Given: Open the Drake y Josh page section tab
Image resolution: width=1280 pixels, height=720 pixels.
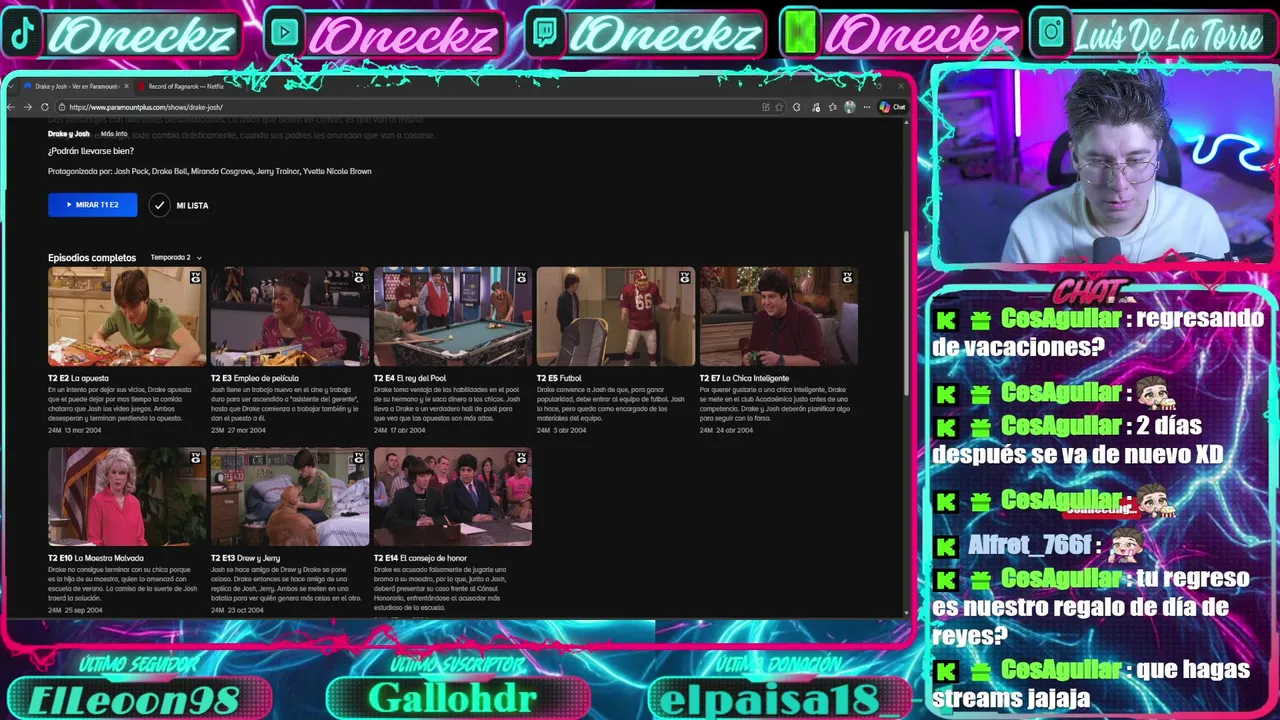Looking at the screenshot, I should (69, 134).
